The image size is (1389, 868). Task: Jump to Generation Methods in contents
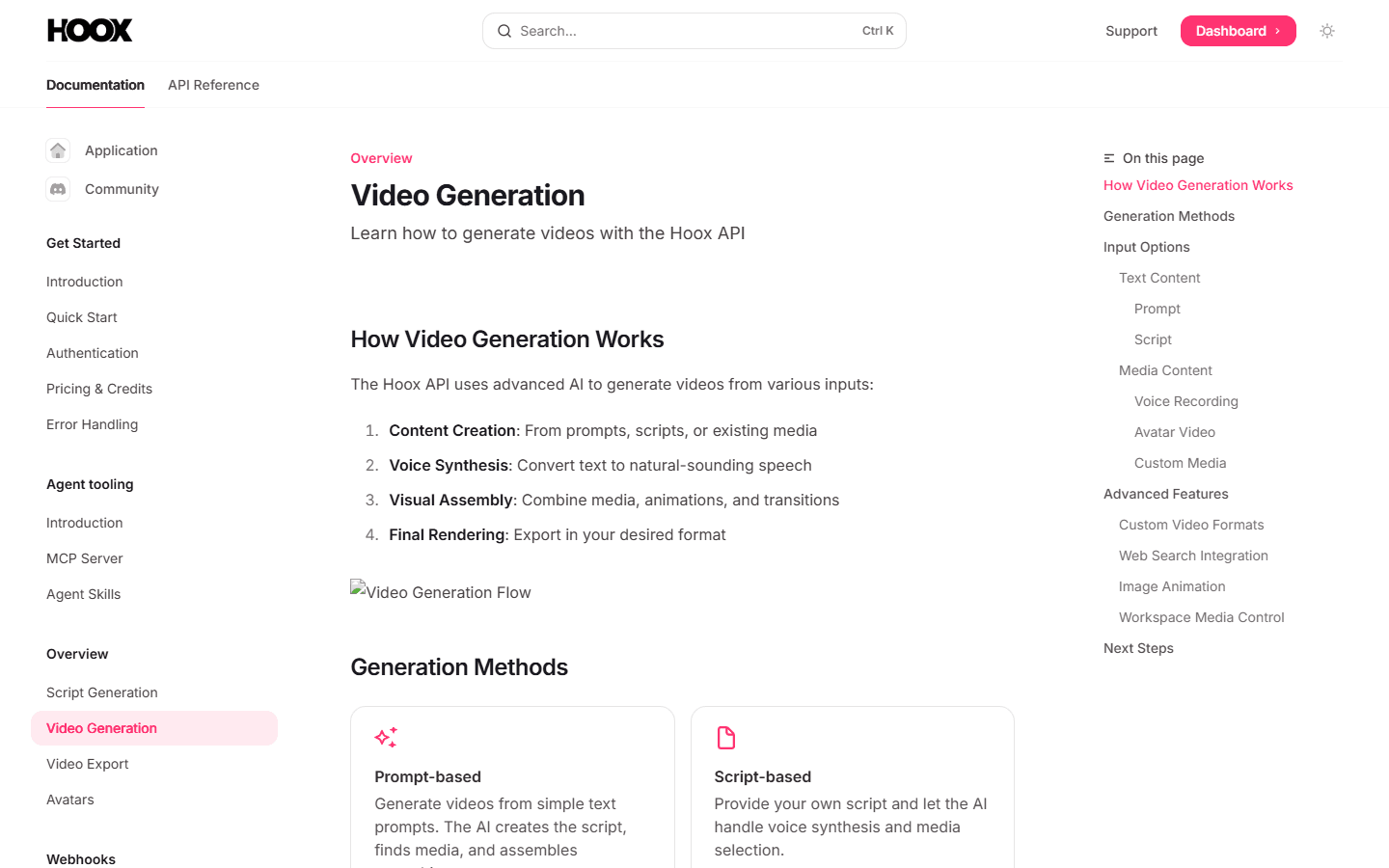point(1169,216)
